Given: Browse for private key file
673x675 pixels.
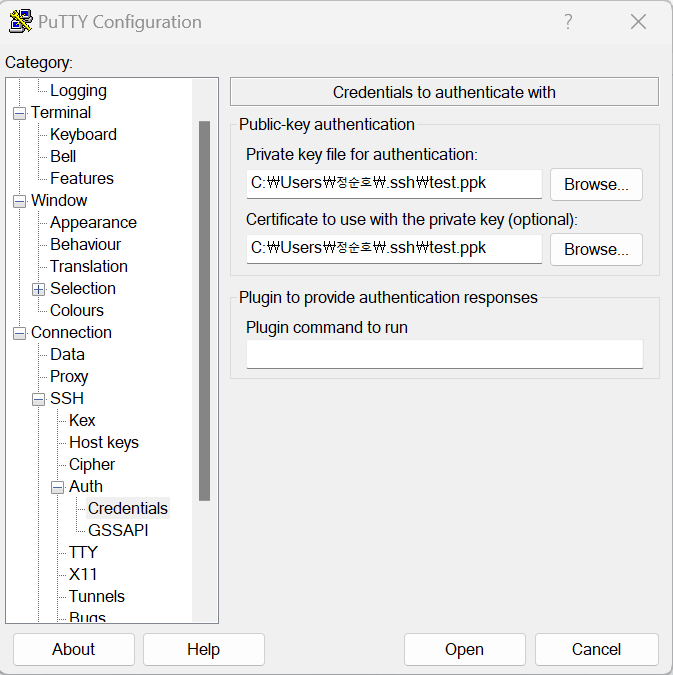Looking at the screenshot, I should click(x=596, y=184).
